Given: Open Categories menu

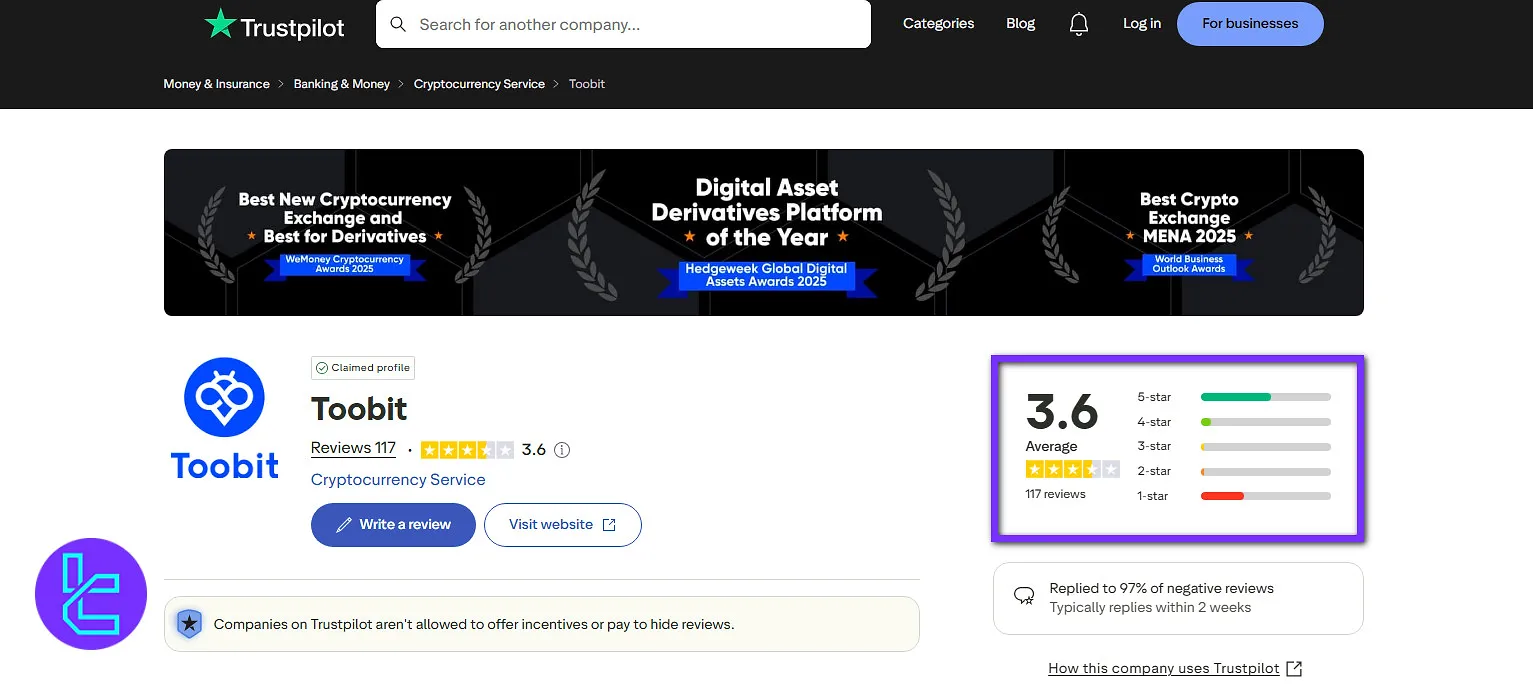Looking at the screenshot, I should [x=938, y=23].
